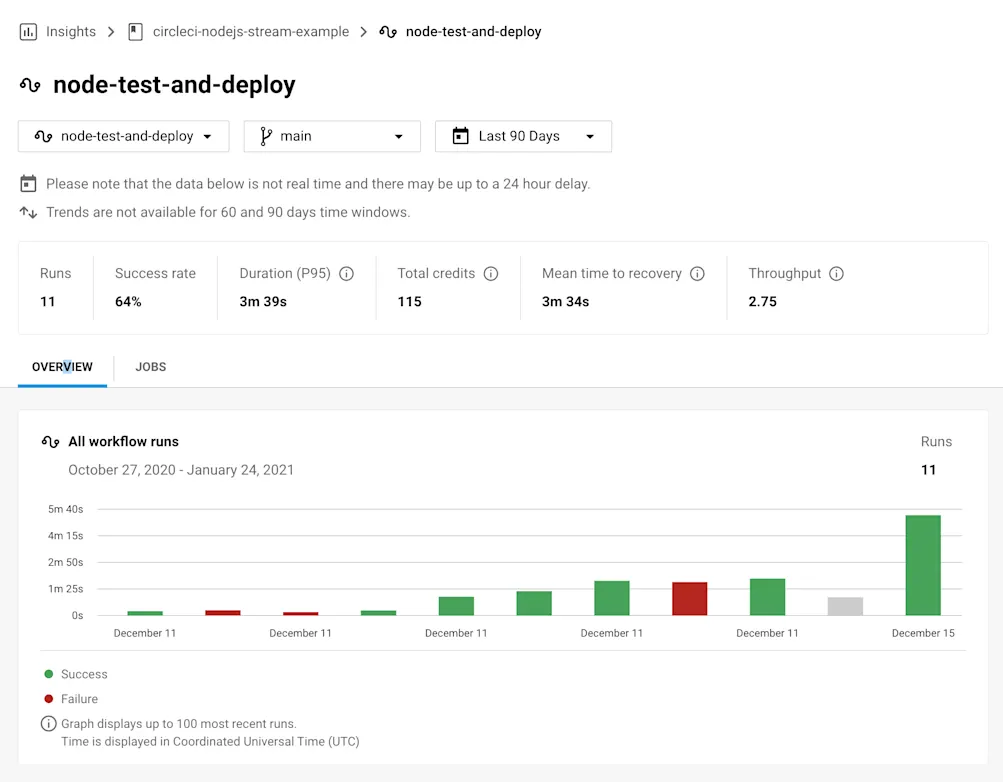Image resolution: width=1003 pixels, height=782 pixels.
Task: Select the tall December 15 bar on the chart
Action: [922, 565]
